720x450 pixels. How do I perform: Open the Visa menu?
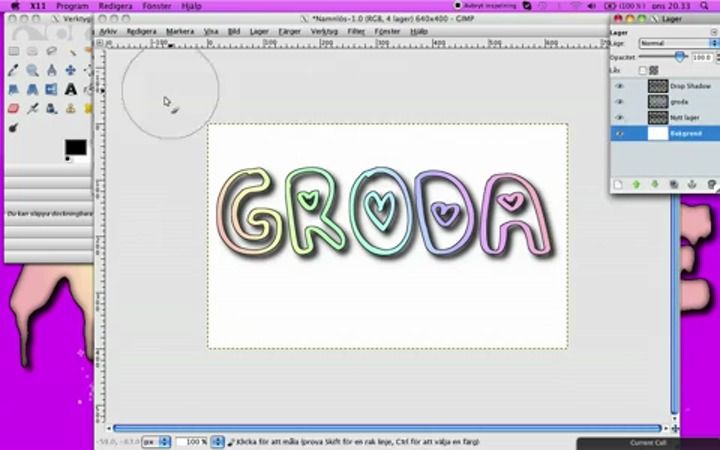pos(211,31)
